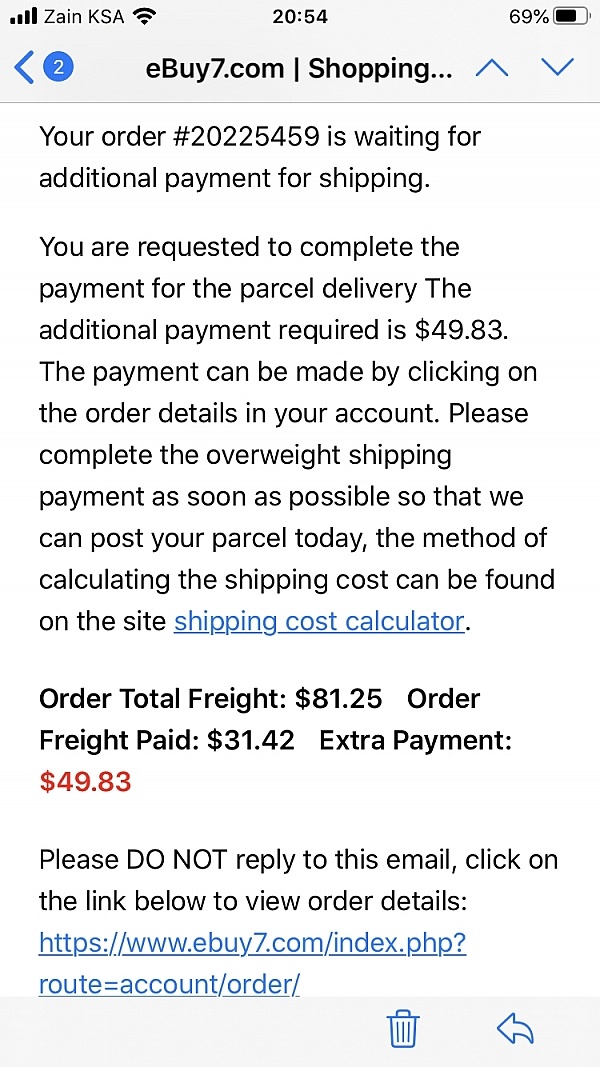Tap the 69% battery percentage
600x1067 pixels.
528,17
